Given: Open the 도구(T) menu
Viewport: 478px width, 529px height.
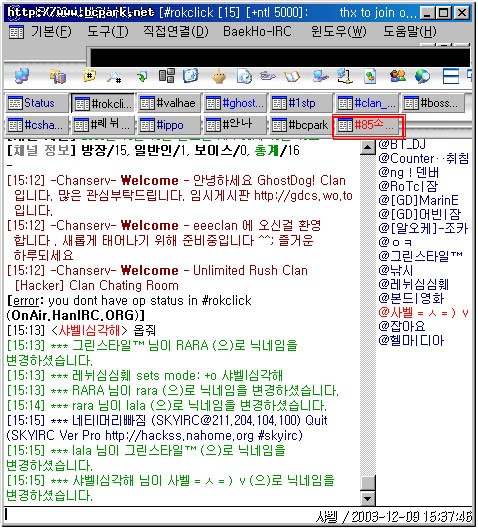Looking at the screenshot, I should (x=108, y=32).
